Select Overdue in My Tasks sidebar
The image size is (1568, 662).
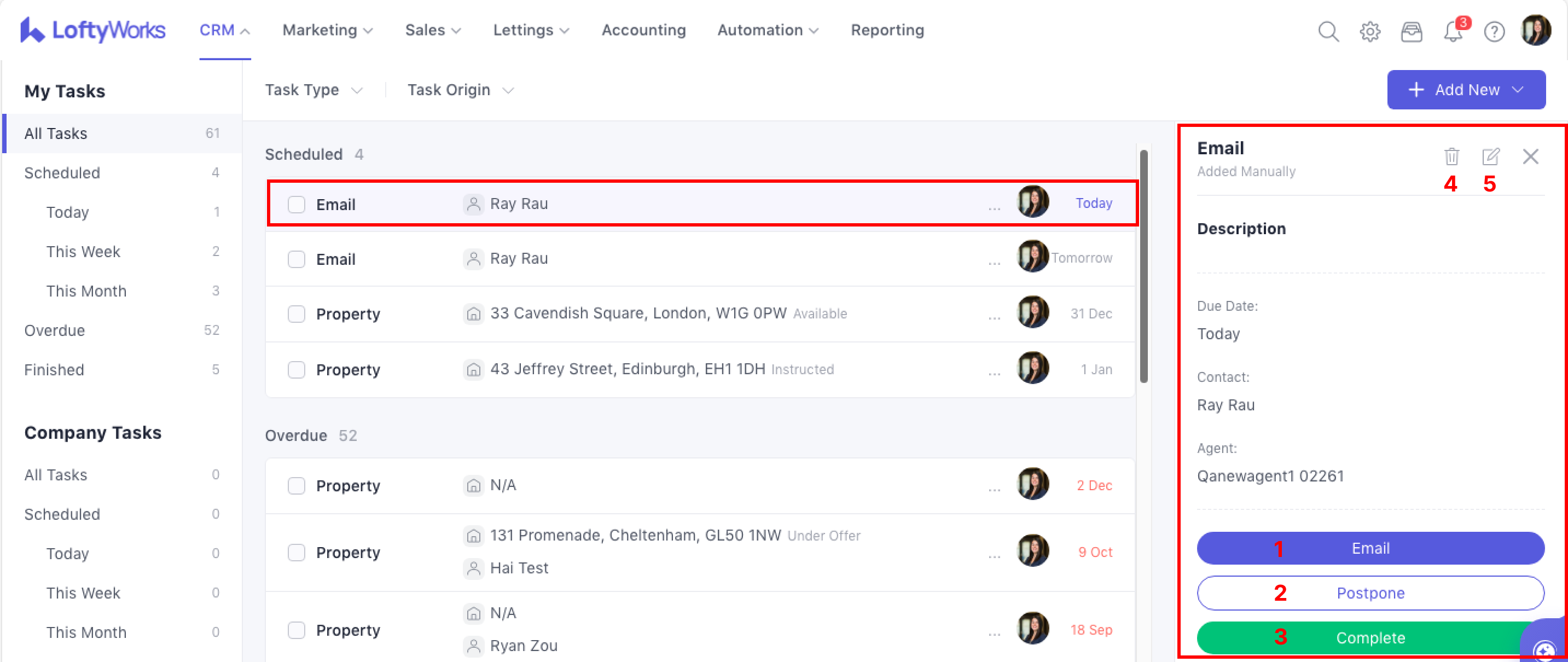pos(55,330)
